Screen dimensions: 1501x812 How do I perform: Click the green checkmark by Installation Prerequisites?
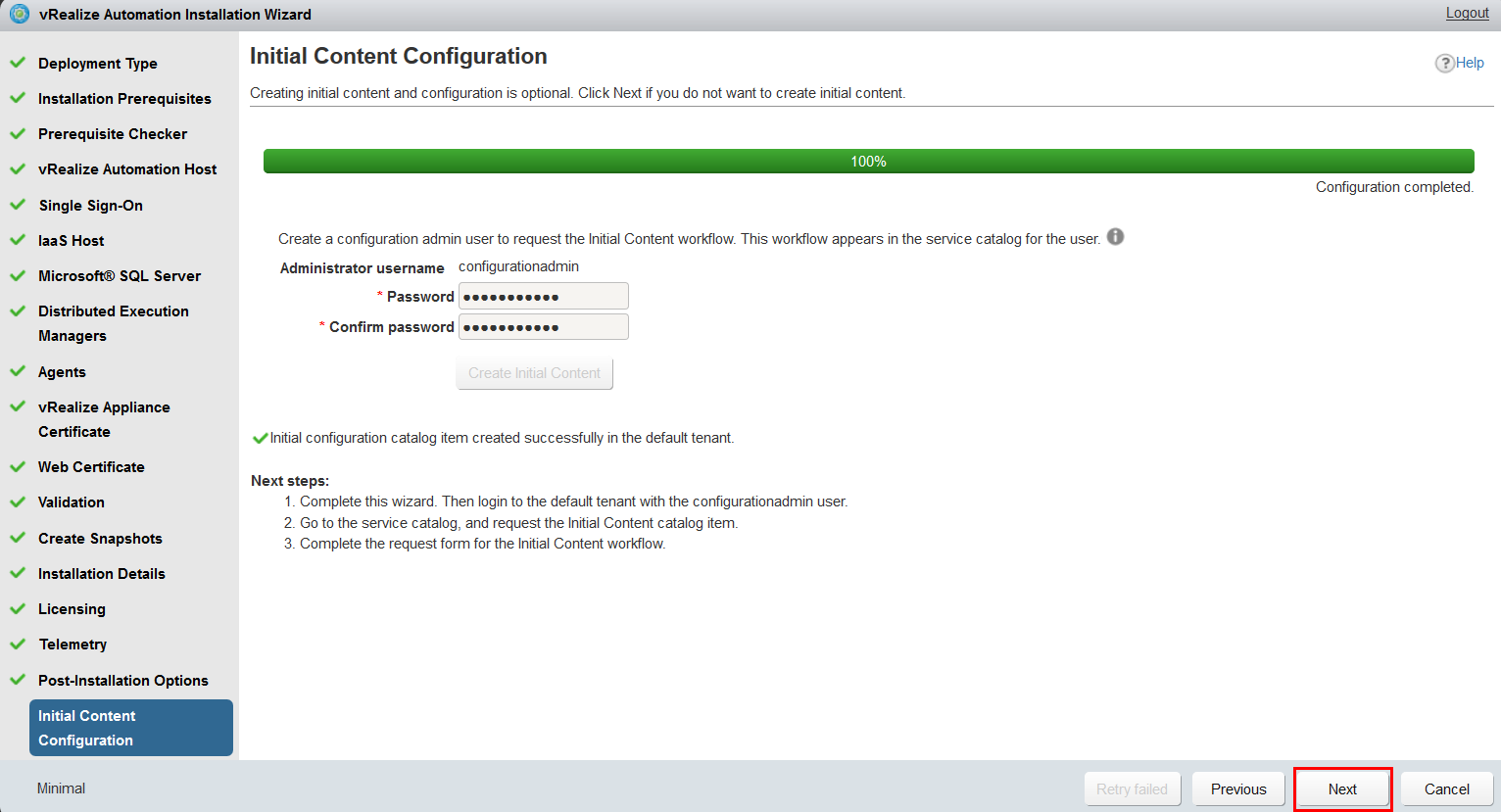18,98
